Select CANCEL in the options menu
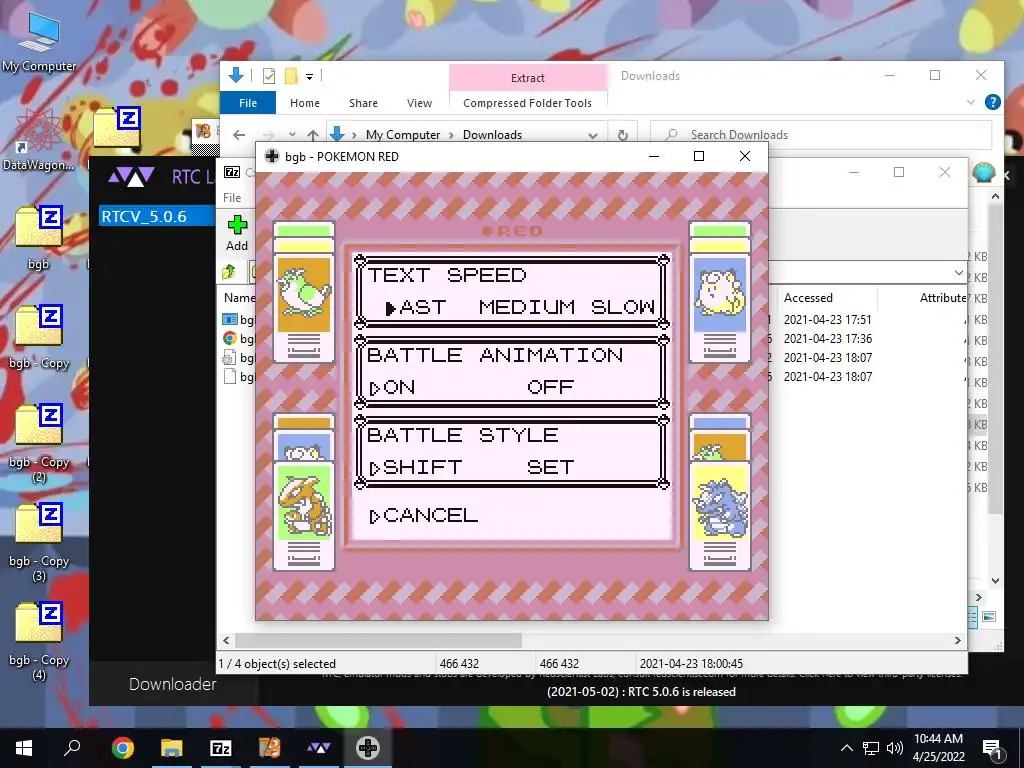The image size is (1024, 768). pos(424,515)
